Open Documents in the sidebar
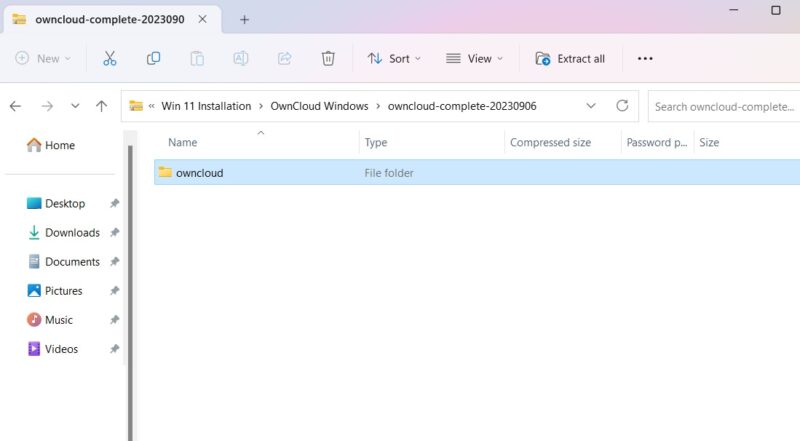The width and height of the screenshot is (800, 441). tap(63, 262)
